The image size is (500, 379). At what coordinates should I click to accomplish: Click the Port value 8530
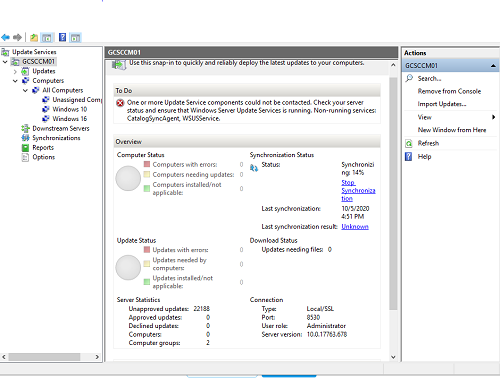[x=313, y=317]
